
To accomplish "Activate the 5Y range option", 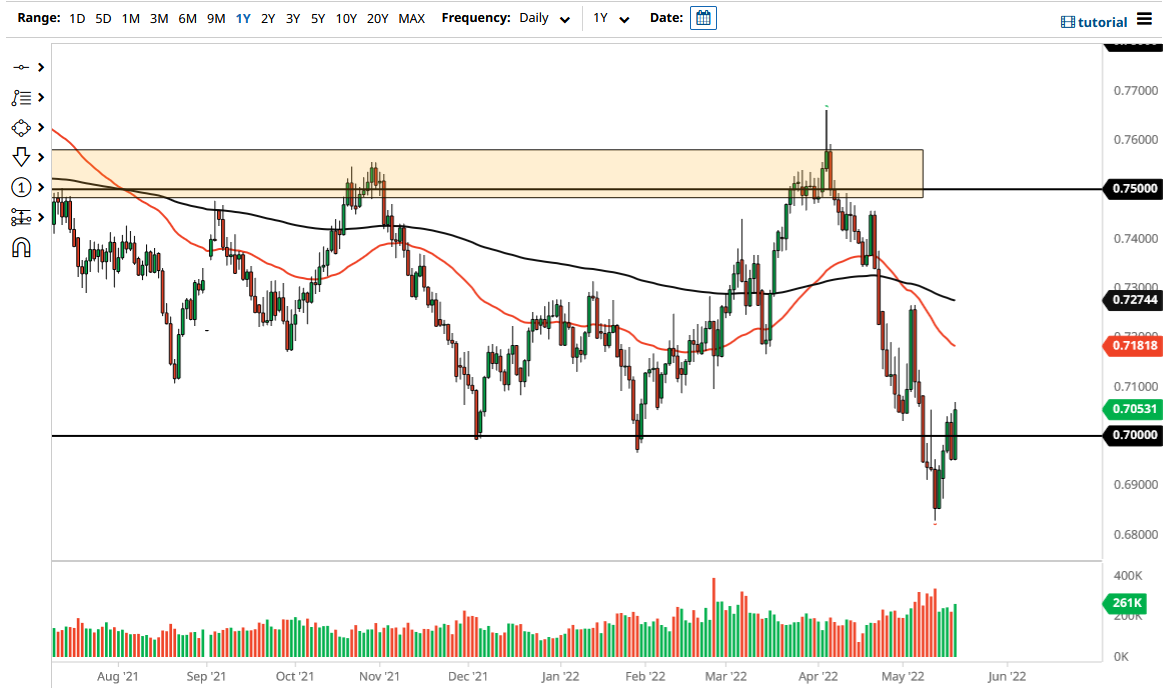I will coord(317,18).
